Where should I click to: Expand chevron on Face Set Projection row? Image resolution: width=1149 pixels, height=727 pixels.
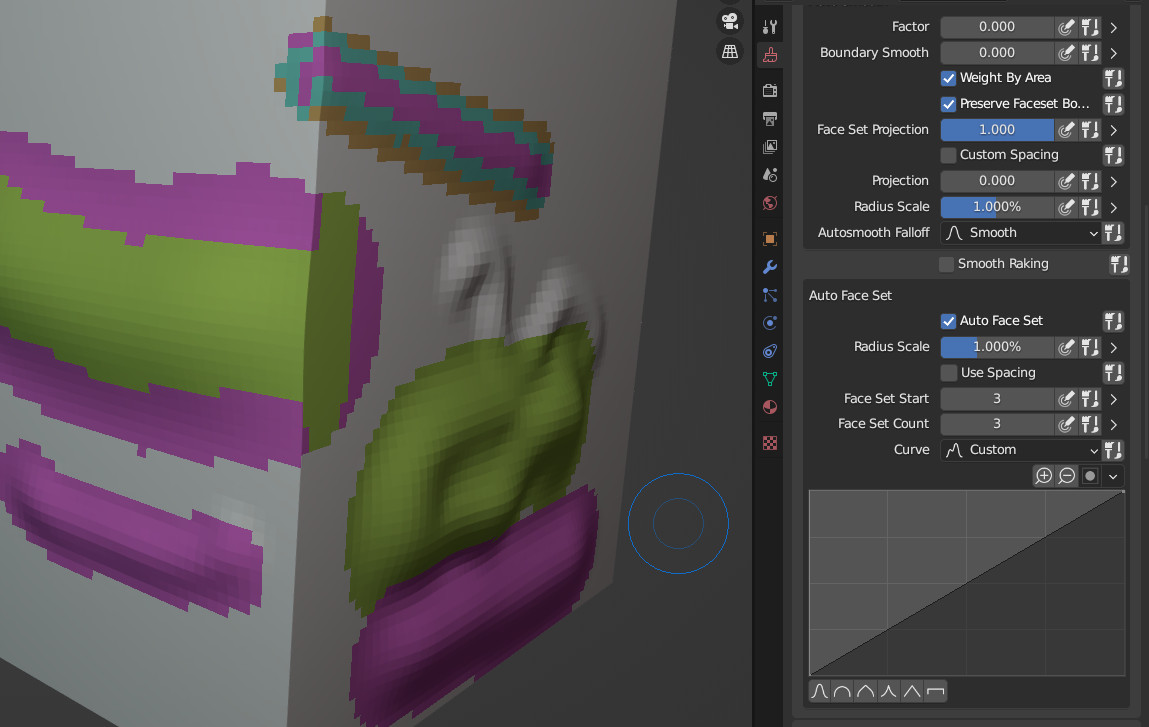(1114, 130)
